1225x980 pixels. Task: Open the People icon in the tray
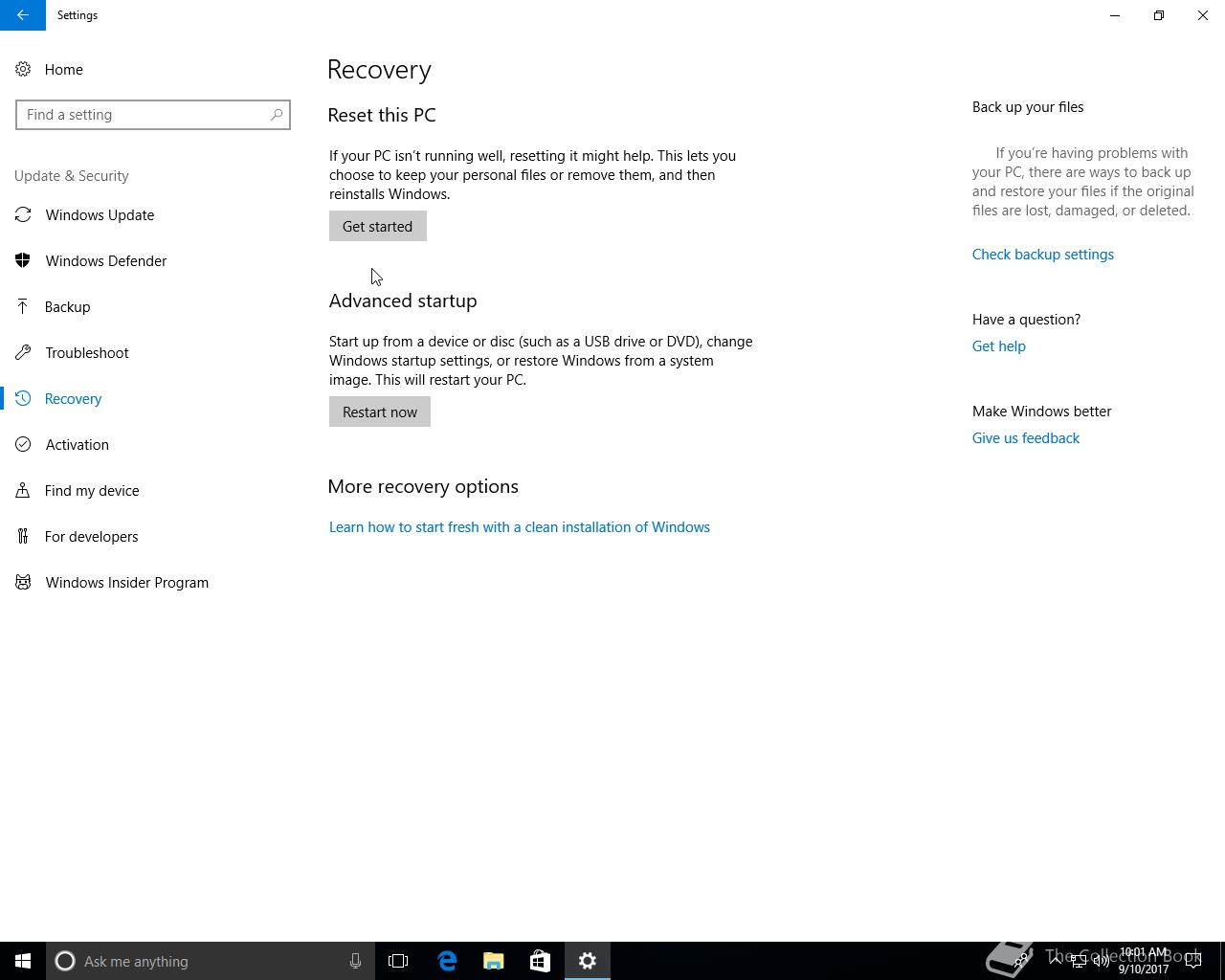pyautogui.click(x=1022, y=961)
